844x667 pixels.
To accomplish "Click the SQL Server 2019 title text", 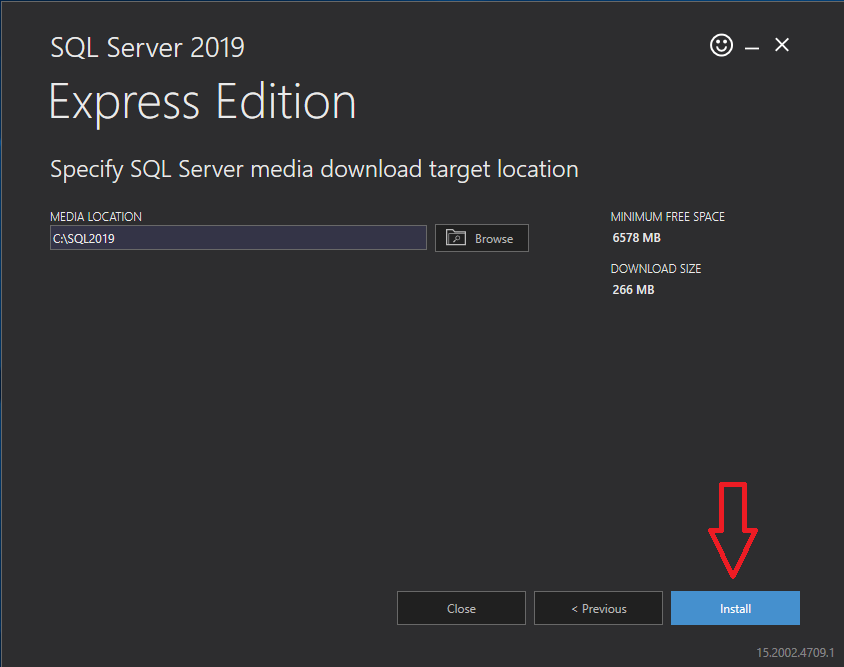I will tap(147, 47).
